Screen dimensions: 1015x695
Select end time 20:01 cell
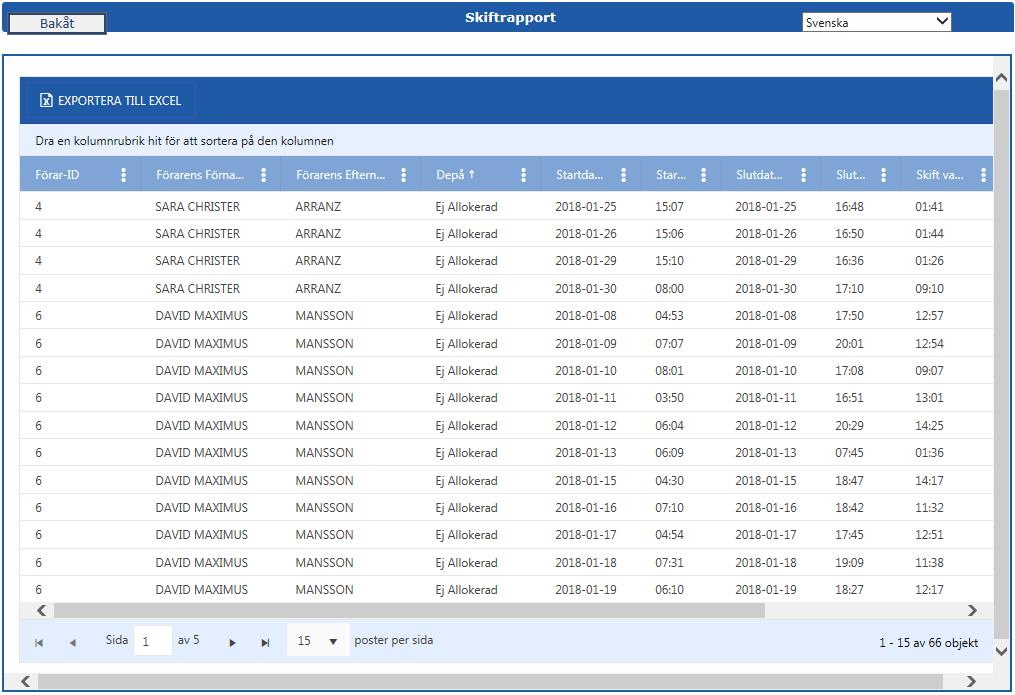[x=849, y=344]
